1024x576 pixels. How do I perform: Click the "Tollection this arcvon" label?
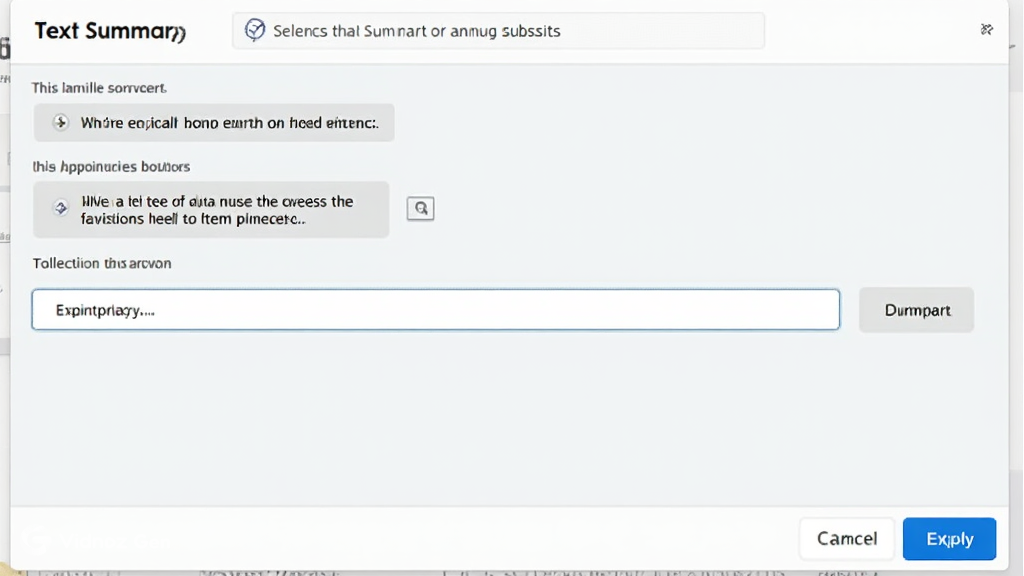click(x=102, y=264)
